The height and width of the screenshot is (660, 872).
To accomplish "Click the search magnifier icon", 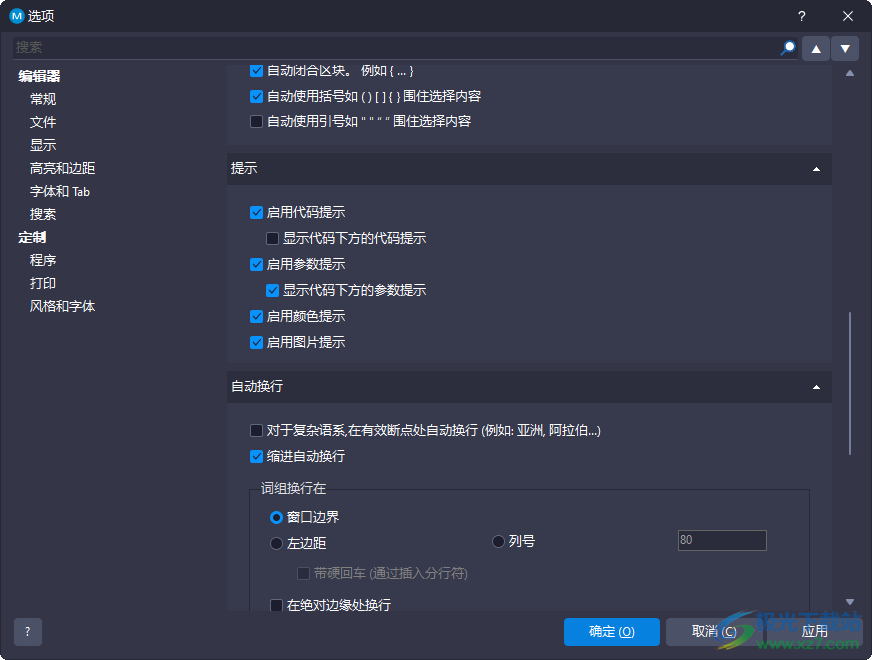I will tap(787, 48).
